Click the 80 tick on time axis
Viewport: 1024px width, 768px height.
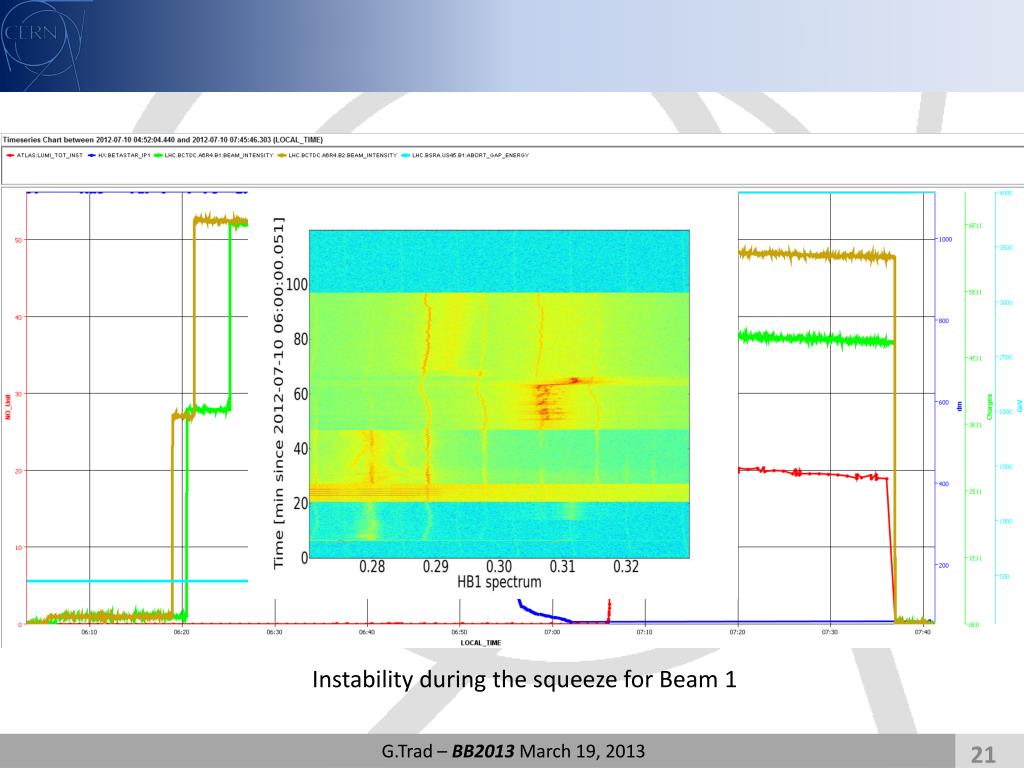(x=300, y=339)
